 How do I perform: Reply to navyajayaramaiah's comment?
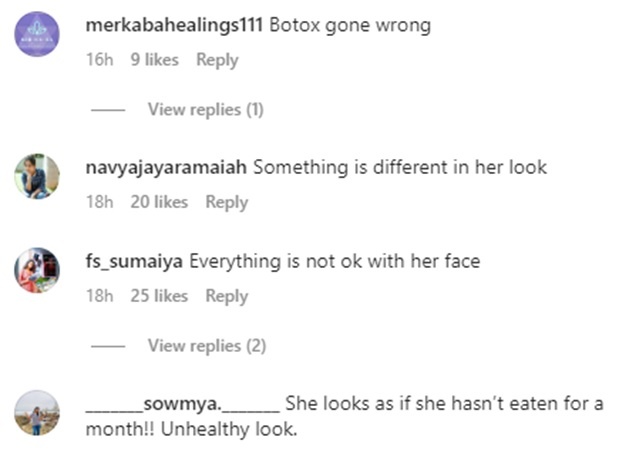tap(227, 202)
